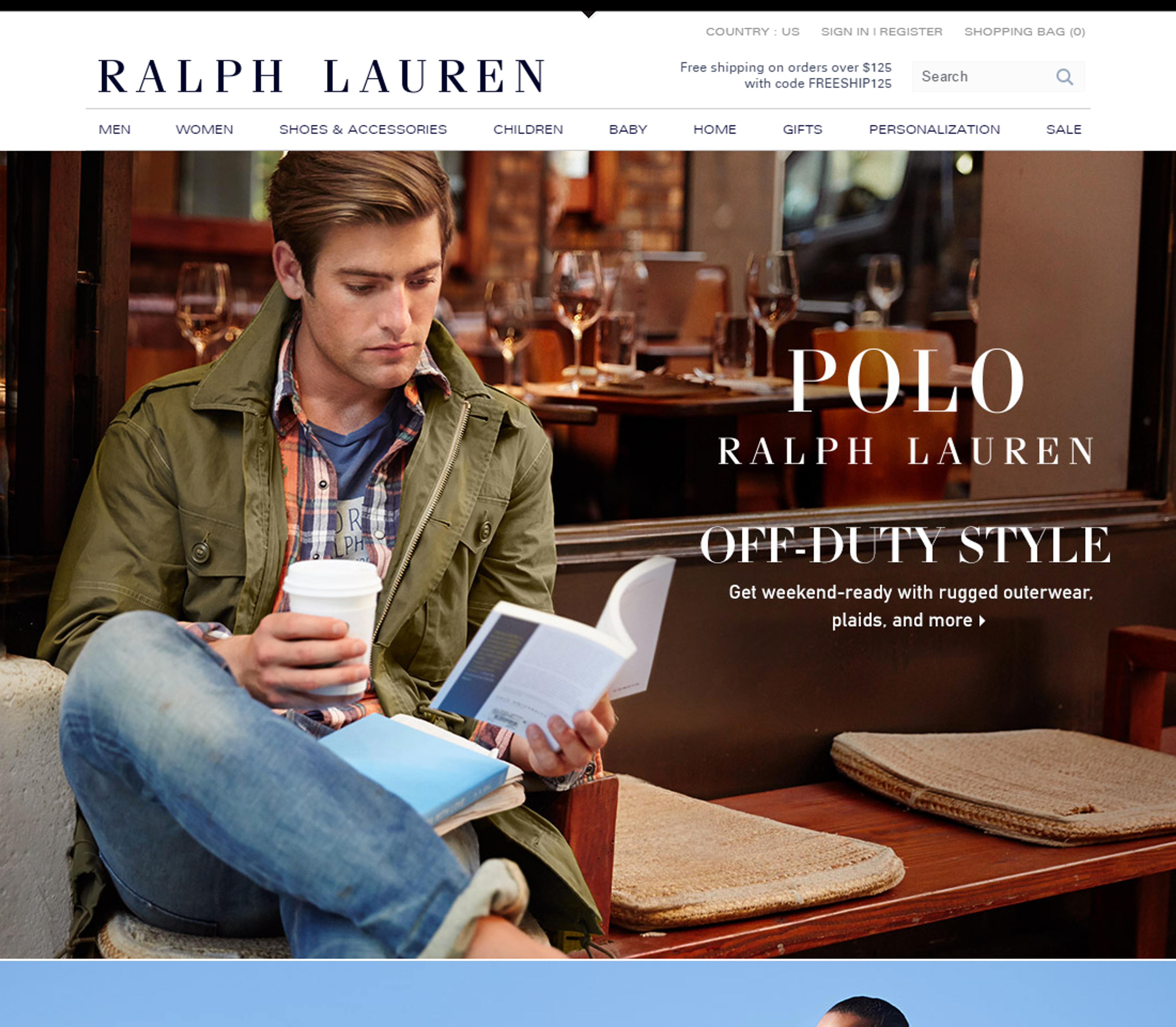Open the BABY menu

(x=628, y=129)
